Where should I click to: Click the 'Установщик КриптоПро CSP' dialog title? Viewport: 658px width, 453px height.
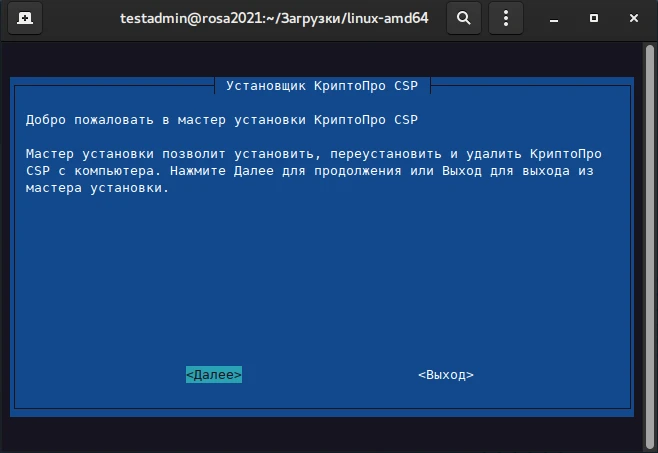pos(322,86)
